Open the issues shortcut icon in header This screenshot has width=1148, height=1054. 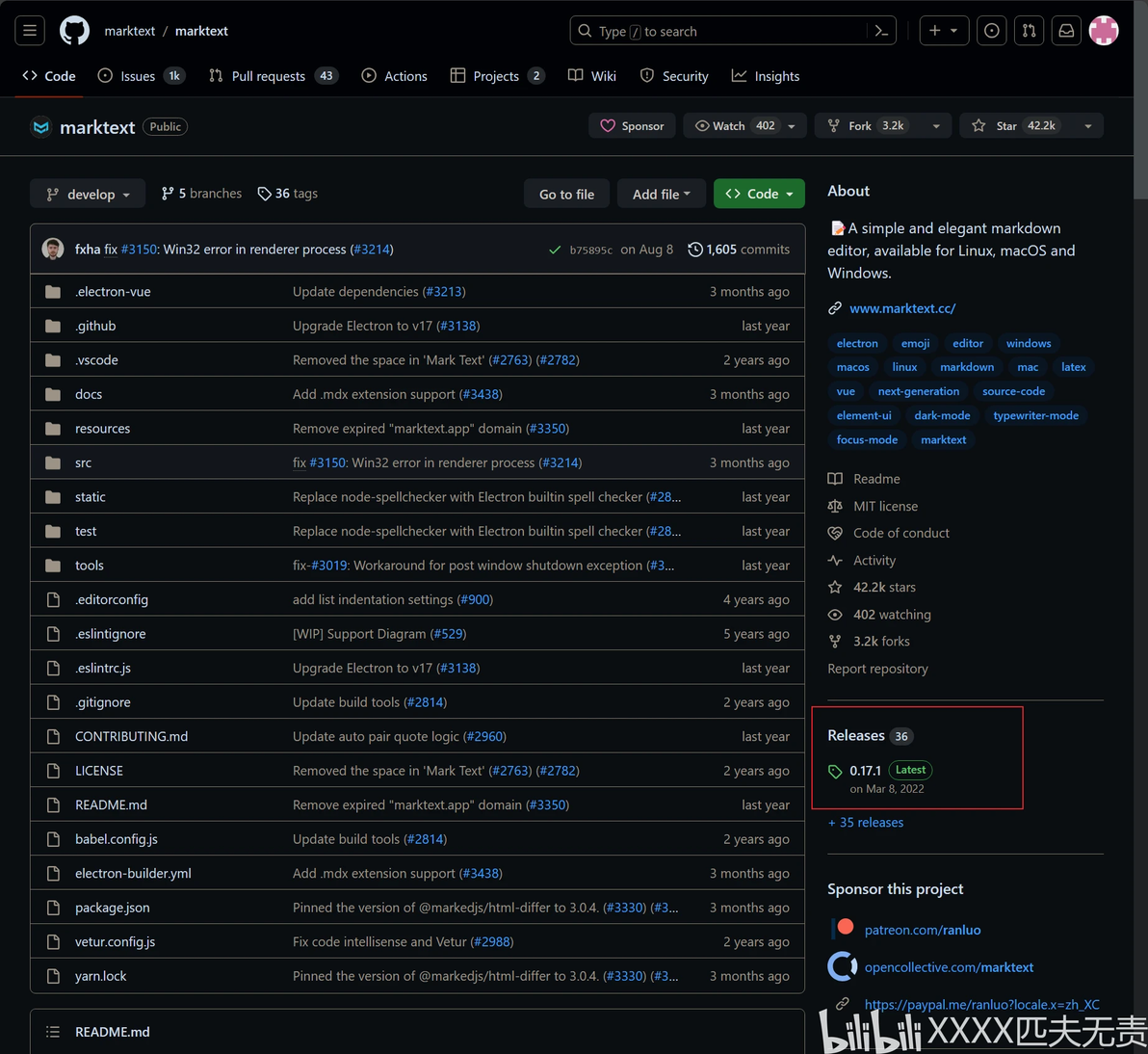[x=991, y=31]
